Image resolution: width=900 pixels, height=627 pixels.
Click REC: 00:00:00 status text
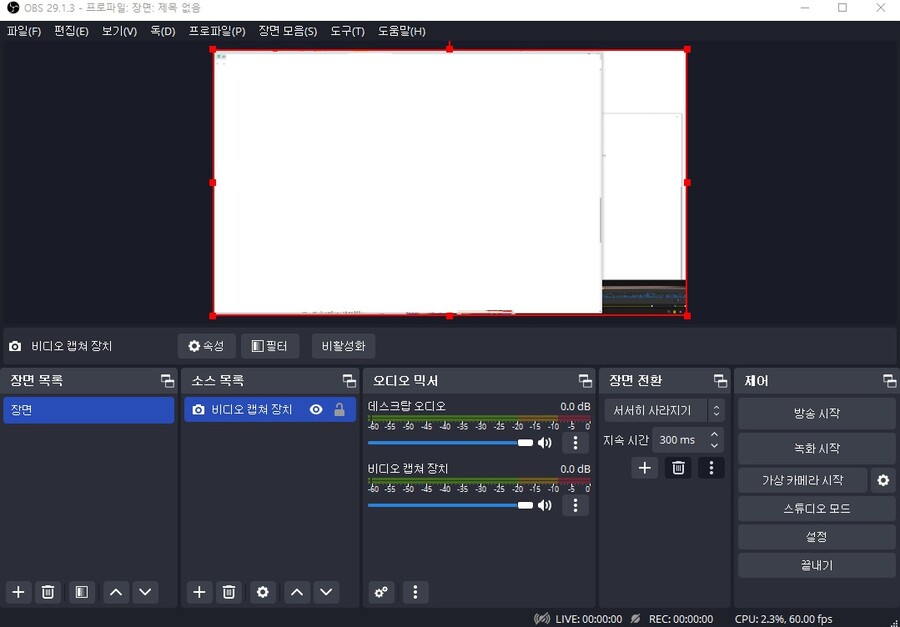click(681, 619)
